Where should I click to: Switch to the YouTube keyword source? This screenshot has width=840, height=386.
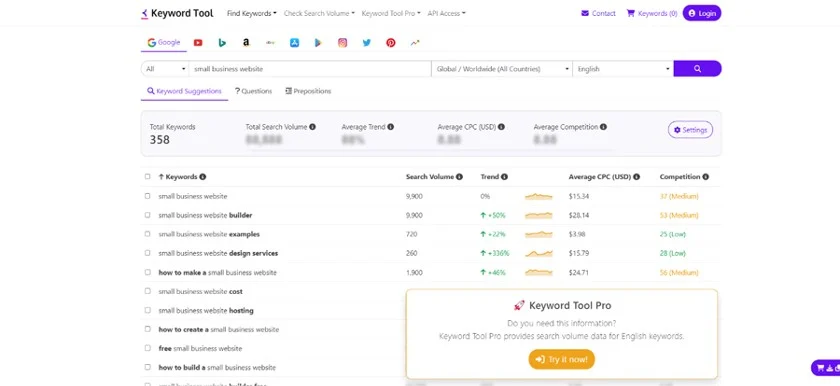pyautogui.click(x=198, y=43)
